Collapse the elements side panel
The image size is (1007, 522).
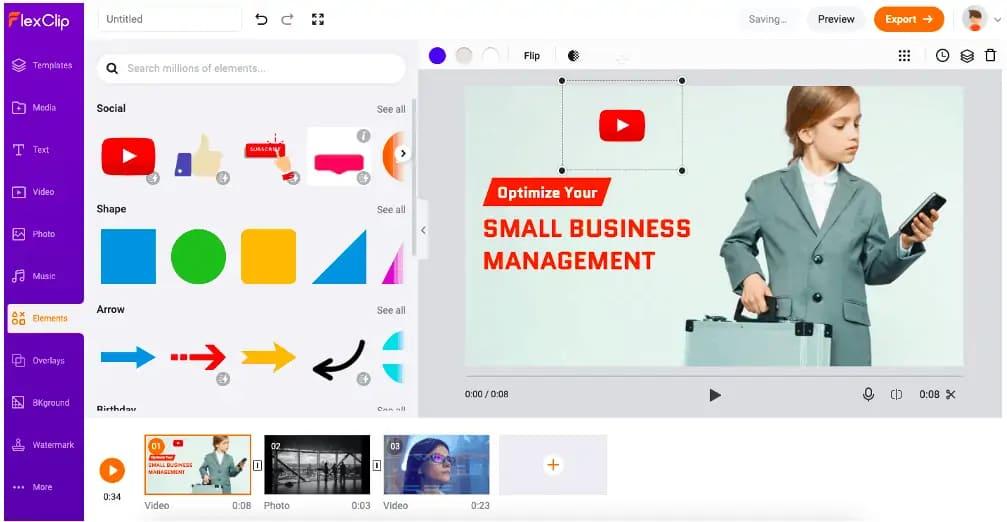[x=423, y=230]
